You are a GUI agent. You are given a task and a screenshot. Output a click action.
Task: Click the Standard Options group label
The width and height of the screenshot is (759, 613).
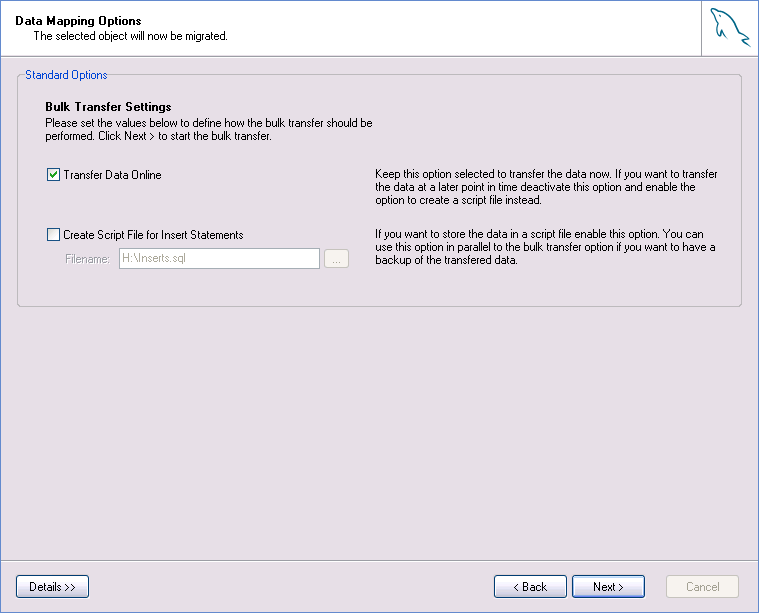[66, 75]
